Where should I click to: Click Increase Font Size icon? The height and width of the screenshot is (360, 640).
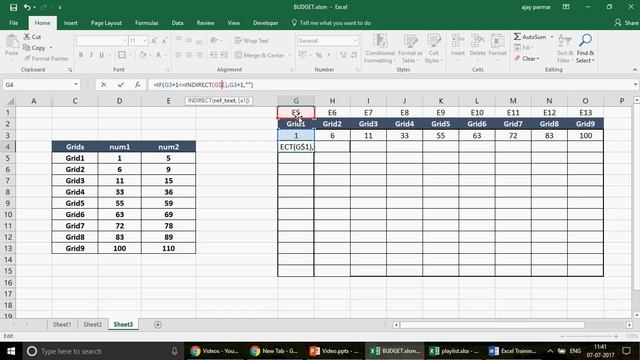click(x=154, y=41)
